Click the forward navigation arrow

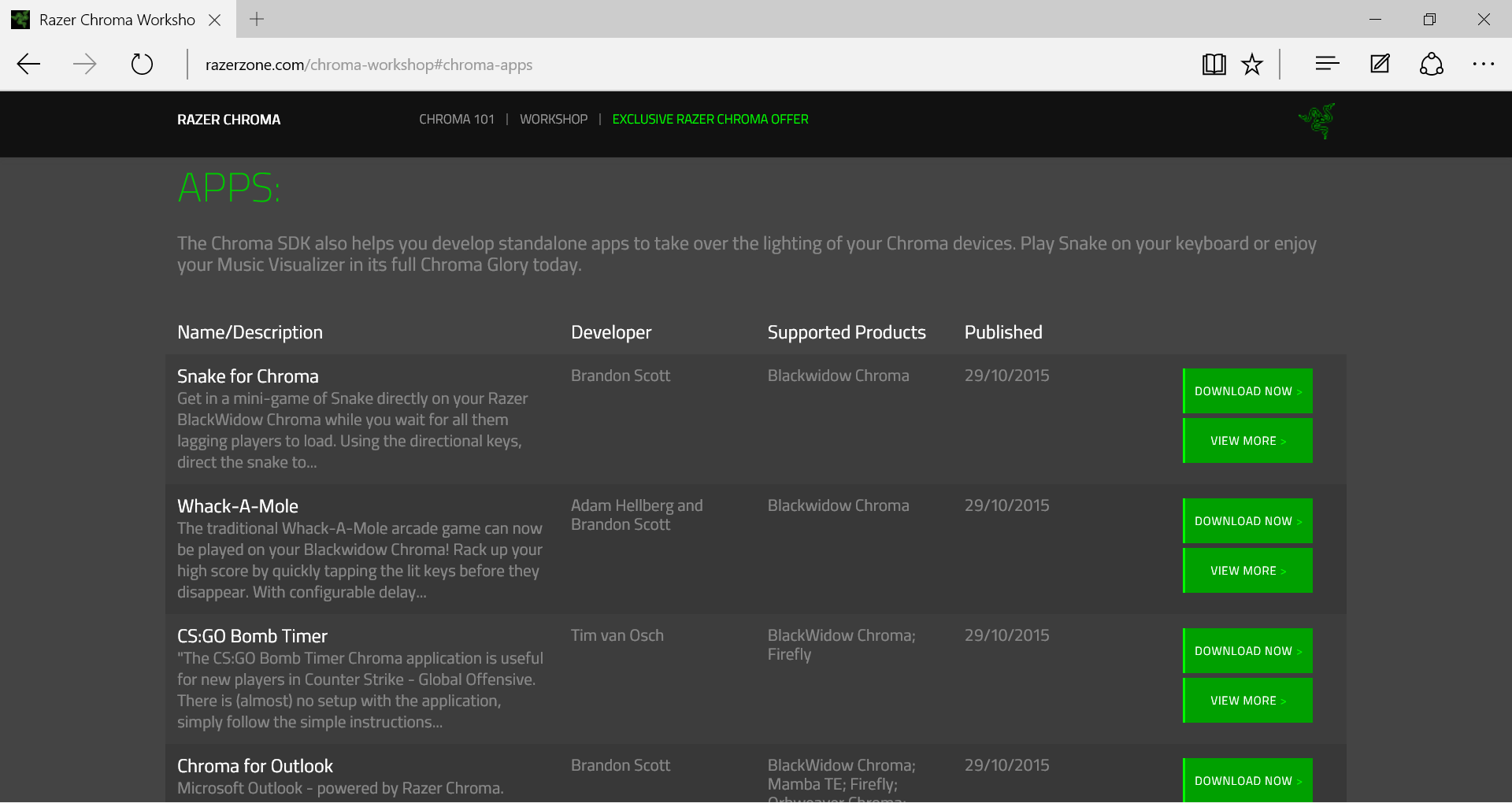(85, 64)
